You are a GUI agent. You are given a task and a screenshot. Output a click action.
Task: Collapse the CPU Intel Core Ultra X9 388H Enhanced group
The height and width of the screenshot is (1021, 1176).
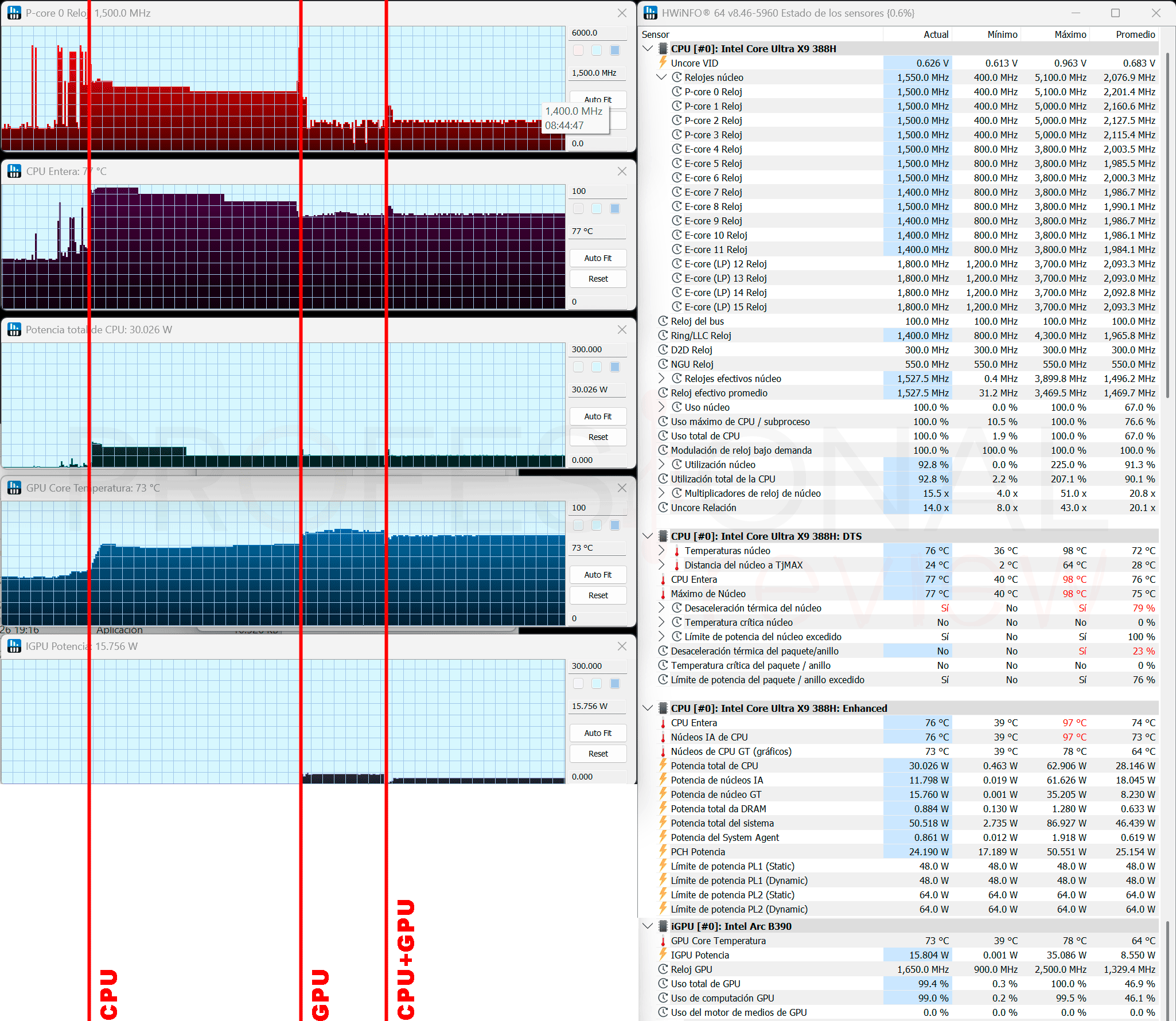click(648, 708)
